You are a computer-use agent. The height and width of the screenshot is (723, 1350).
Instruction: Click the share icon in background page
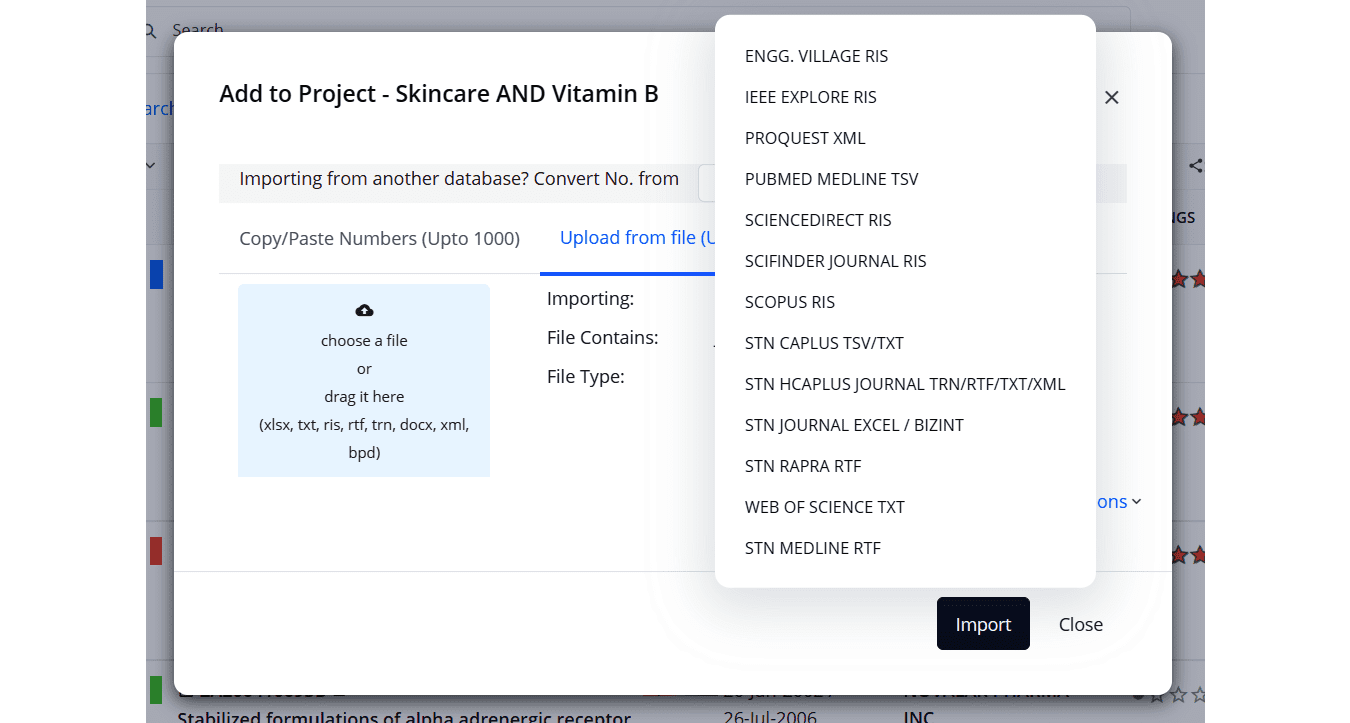(1196, 166)
